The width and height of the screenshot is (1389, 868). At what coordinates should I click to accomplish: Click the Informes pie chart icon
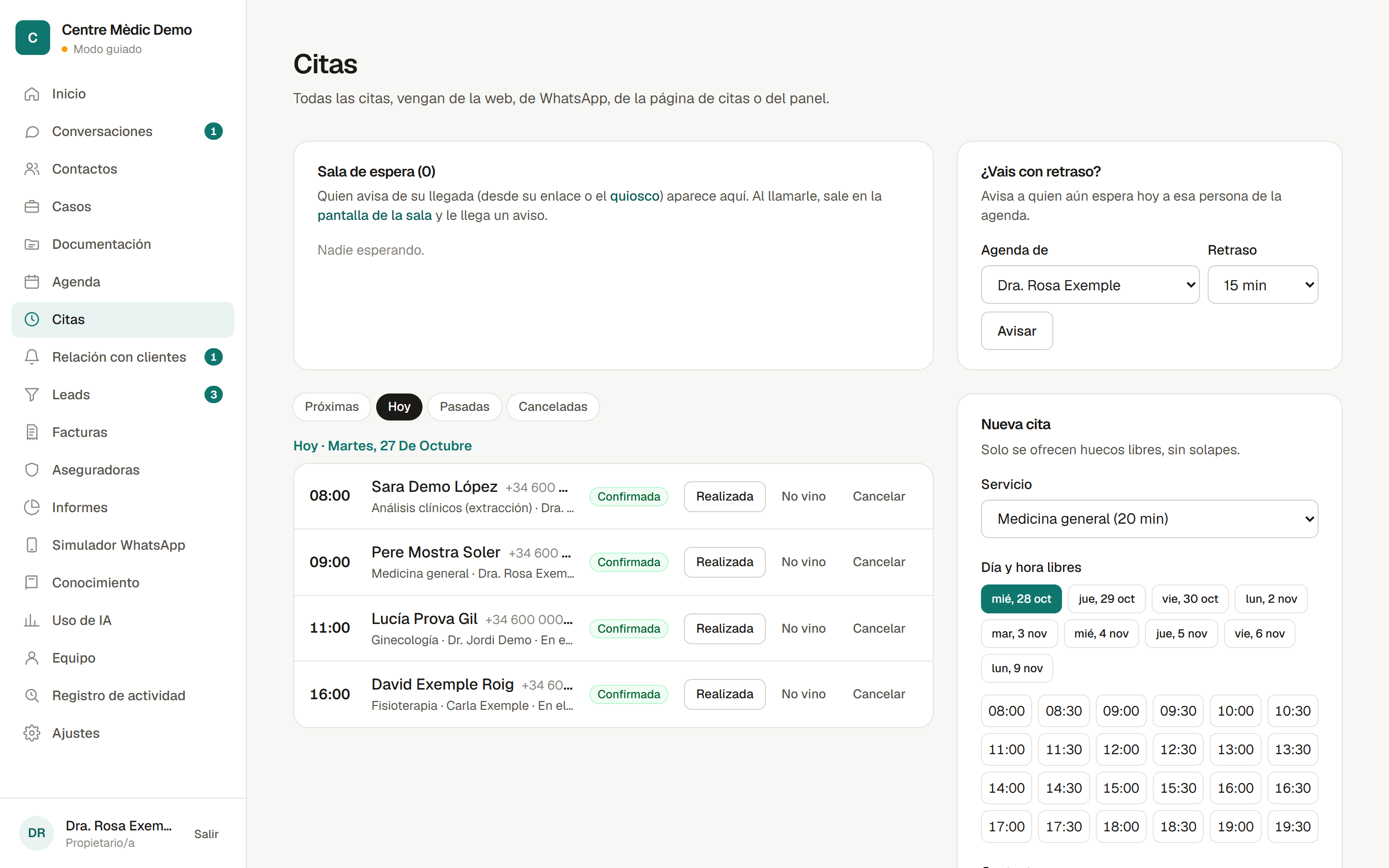[32, 507]
